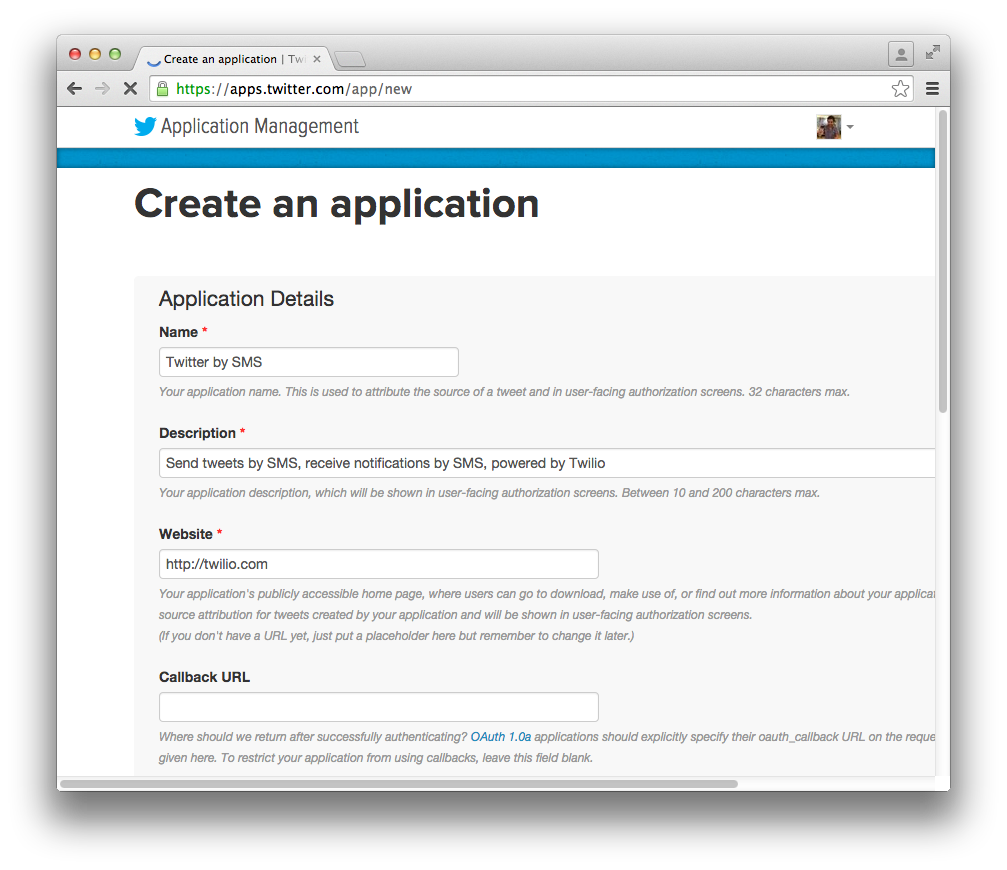Viewport: 1007px width, 870px height.
Task: Click the Chrome user profile icon
Action: click(901, 54)
